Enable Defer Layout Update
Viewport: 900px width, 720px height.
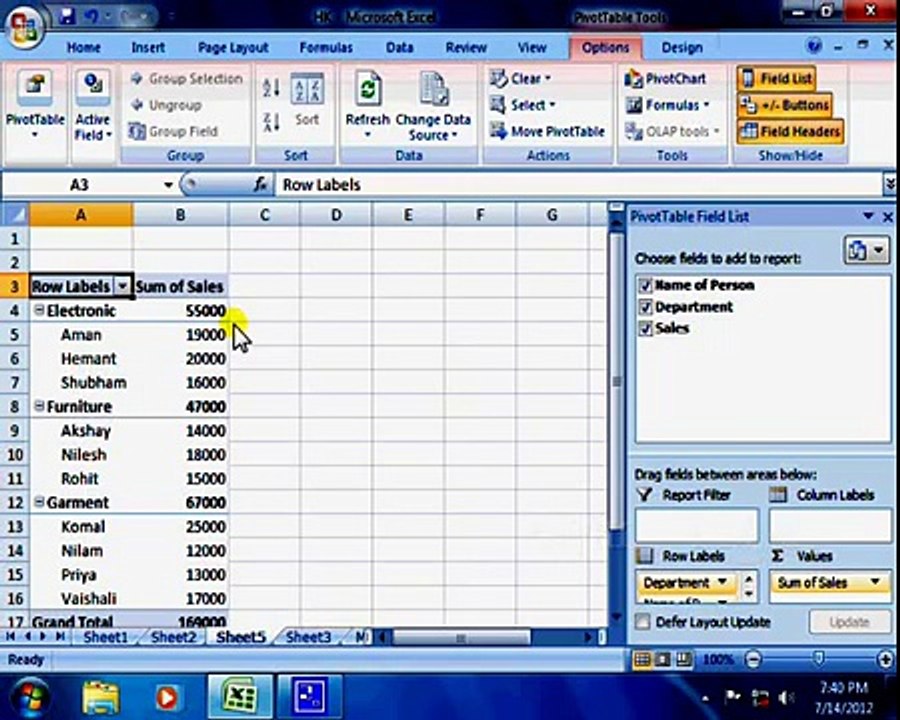pyautogui.click(x=643, y=622)
